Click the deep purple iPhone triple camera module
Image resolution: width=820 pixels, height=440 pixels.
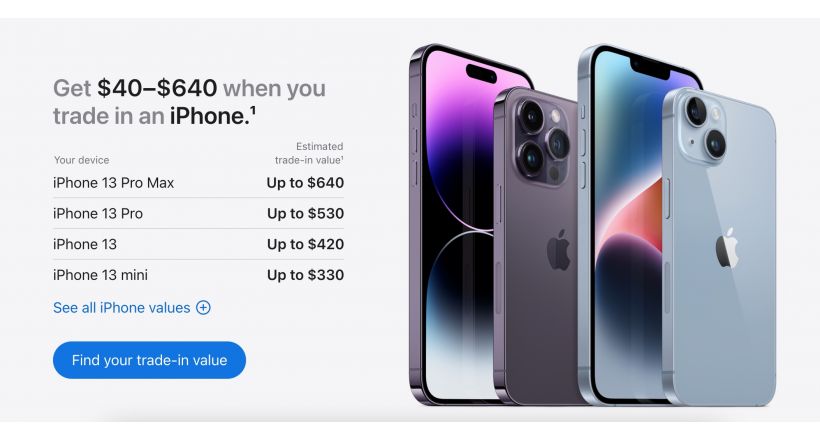[x=542, y=139]
